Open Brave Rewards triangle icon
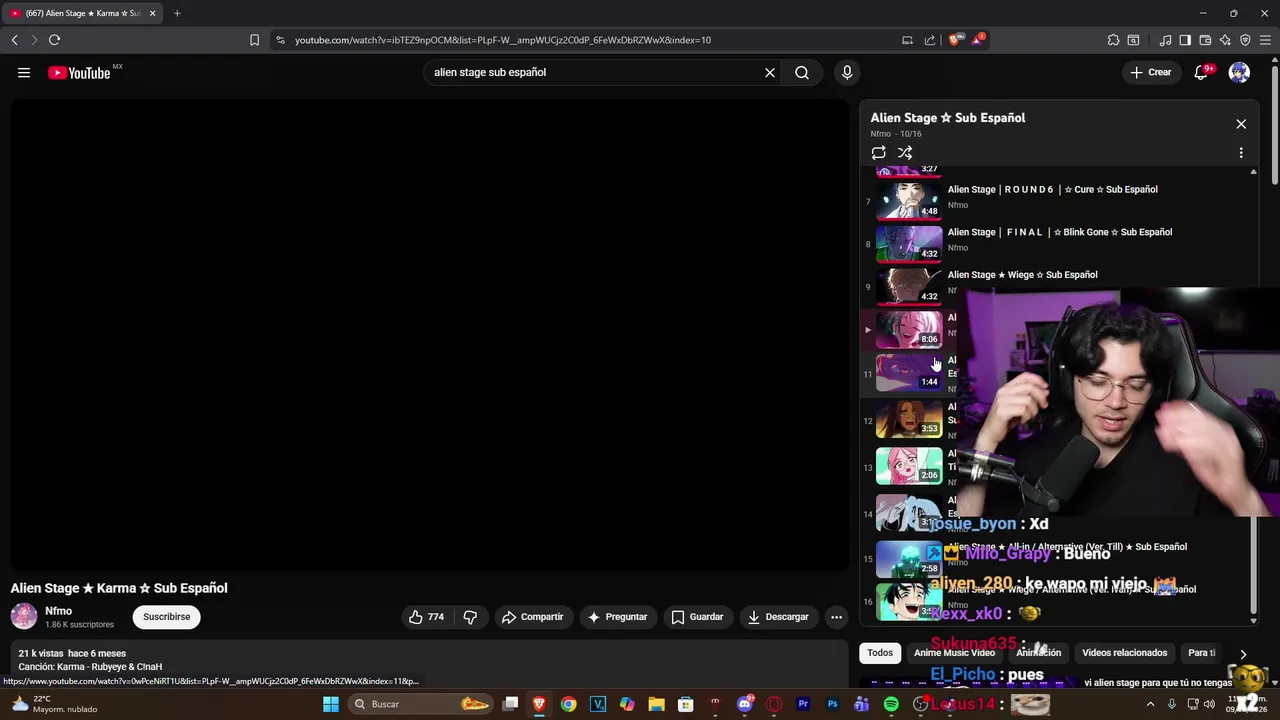Viewport: 1280px width, 720px height. coord(979,40)
